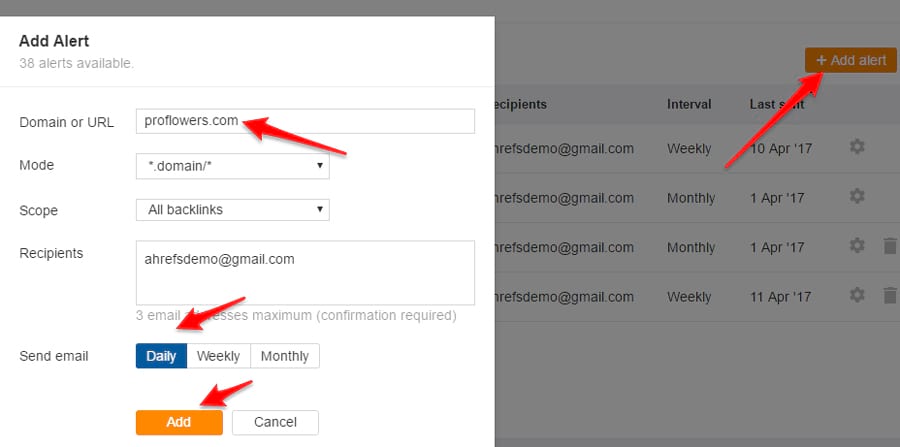
Task: Choose Weekly email frequency
Action: click(x=218, y=356)
